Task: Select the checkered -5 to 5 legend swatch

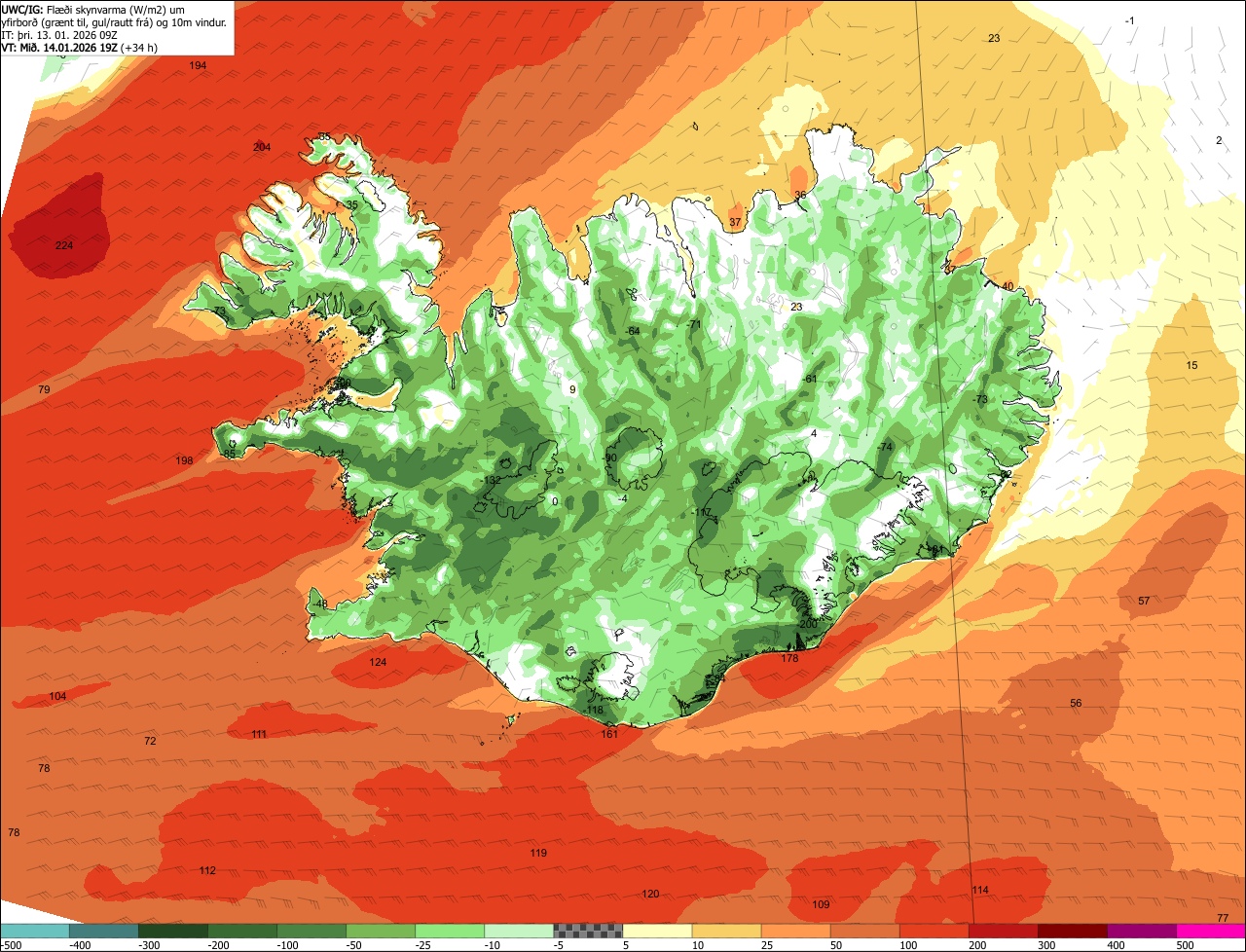Action: 587,931
